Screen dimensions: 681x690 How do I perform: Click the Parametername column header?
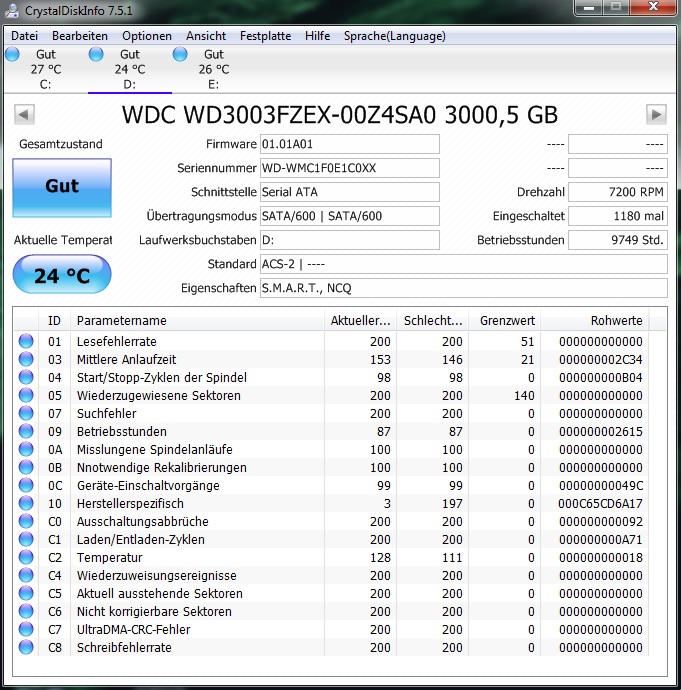197,320
